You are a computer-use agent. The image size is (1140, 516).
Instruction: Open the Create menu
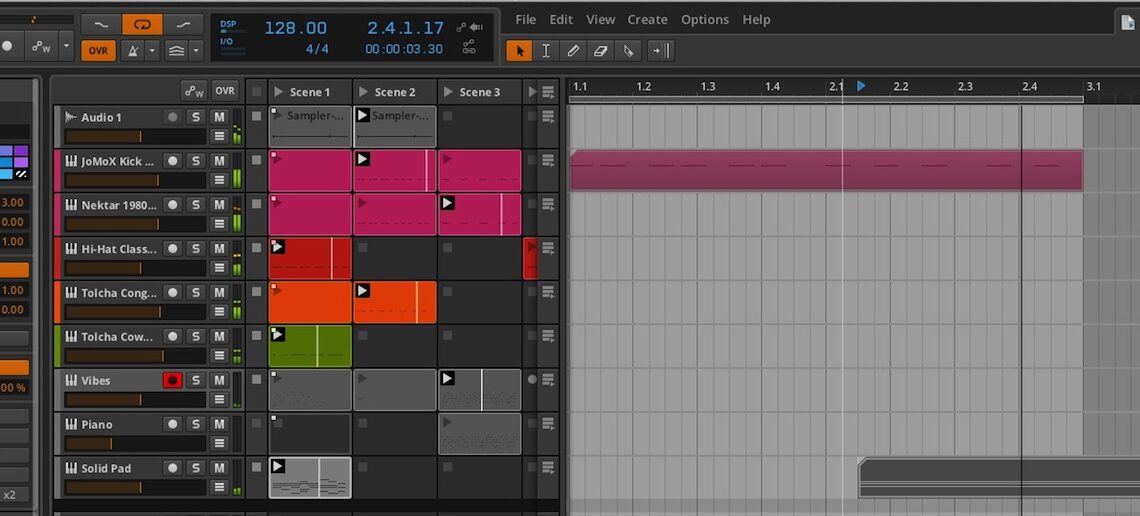[647, 19]
